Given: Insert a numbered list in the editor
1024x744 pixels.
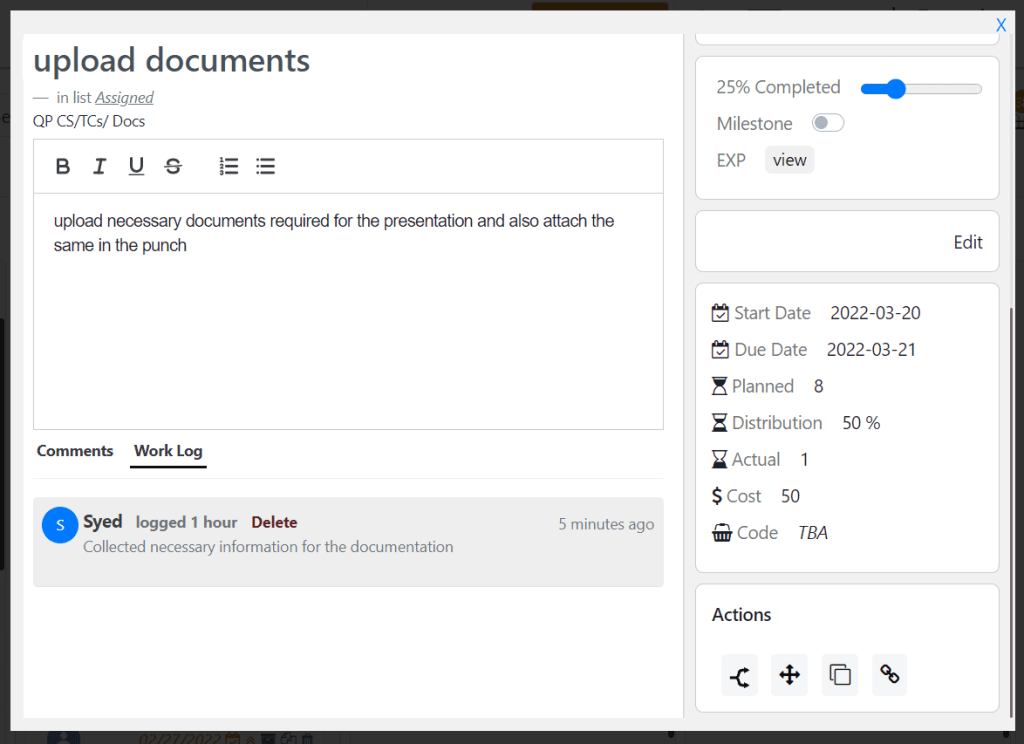Looking at the screenshot, I should [229, 167].
